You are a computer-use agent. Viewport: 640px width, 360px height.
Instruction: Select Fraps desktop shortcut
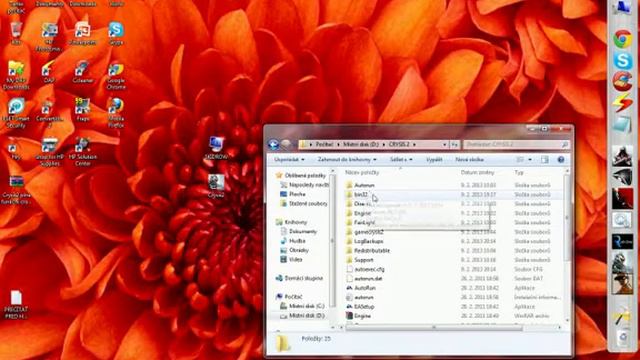pos(82,109)
